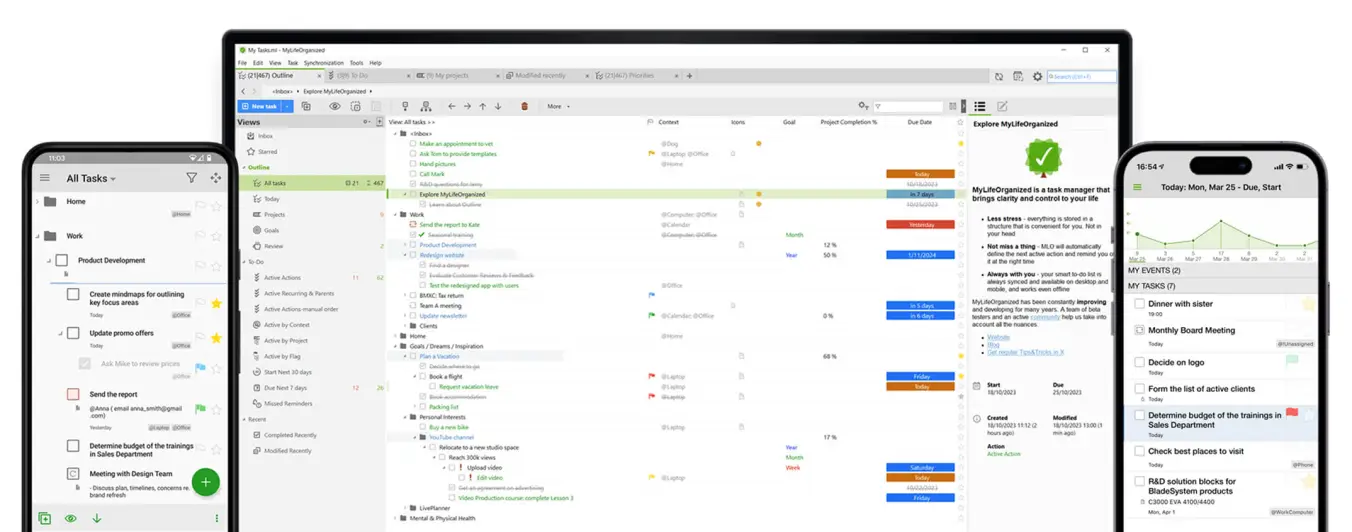
Task: Collapse the To-Do section in Views
Action: pyautogui.click(x=243, y=262)
